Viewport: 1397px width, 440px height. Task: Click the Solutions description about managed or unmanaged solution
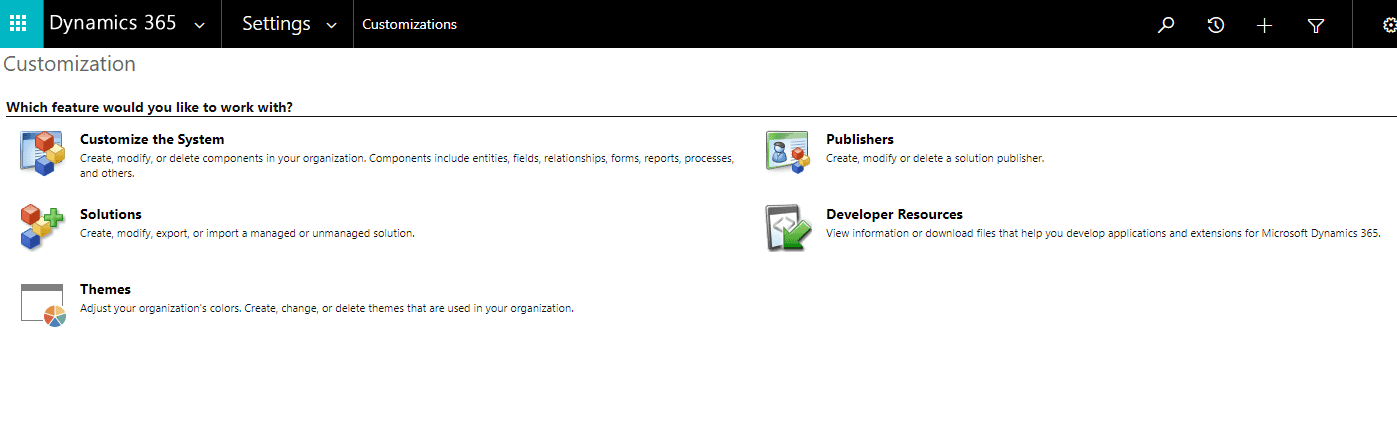[x=247, y=233]
